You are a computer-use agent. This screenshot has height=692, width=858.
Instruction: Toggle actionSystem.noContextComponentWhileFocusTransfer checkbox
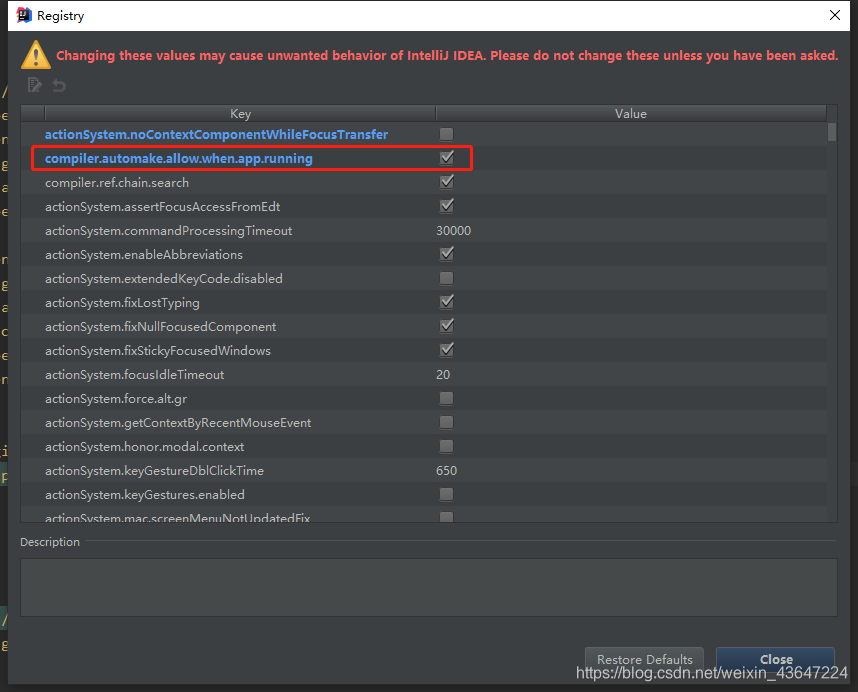(x=447, y=134)
